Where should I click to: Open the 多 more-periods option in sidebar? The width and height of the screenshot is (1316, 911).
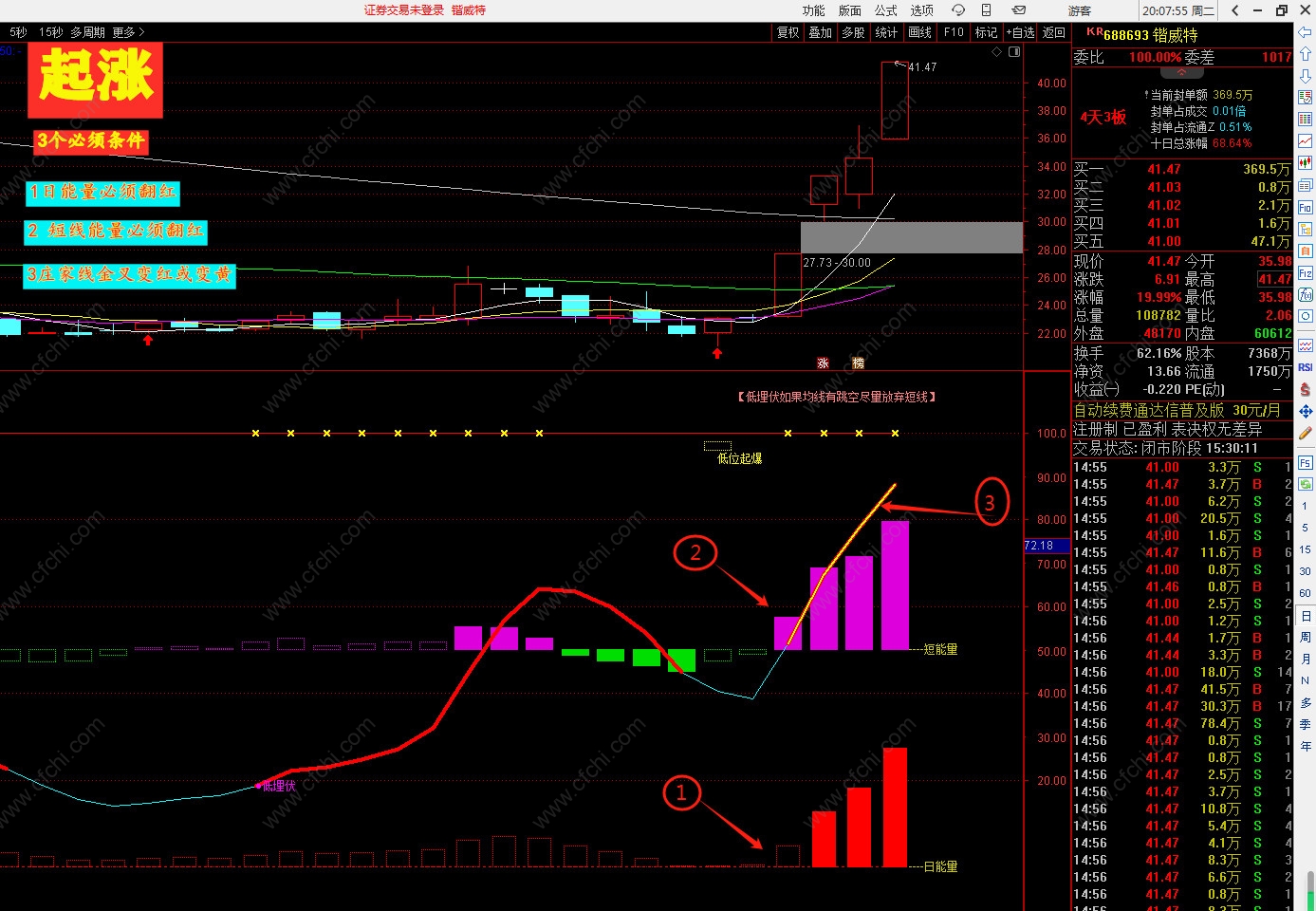click(1306, 702)
